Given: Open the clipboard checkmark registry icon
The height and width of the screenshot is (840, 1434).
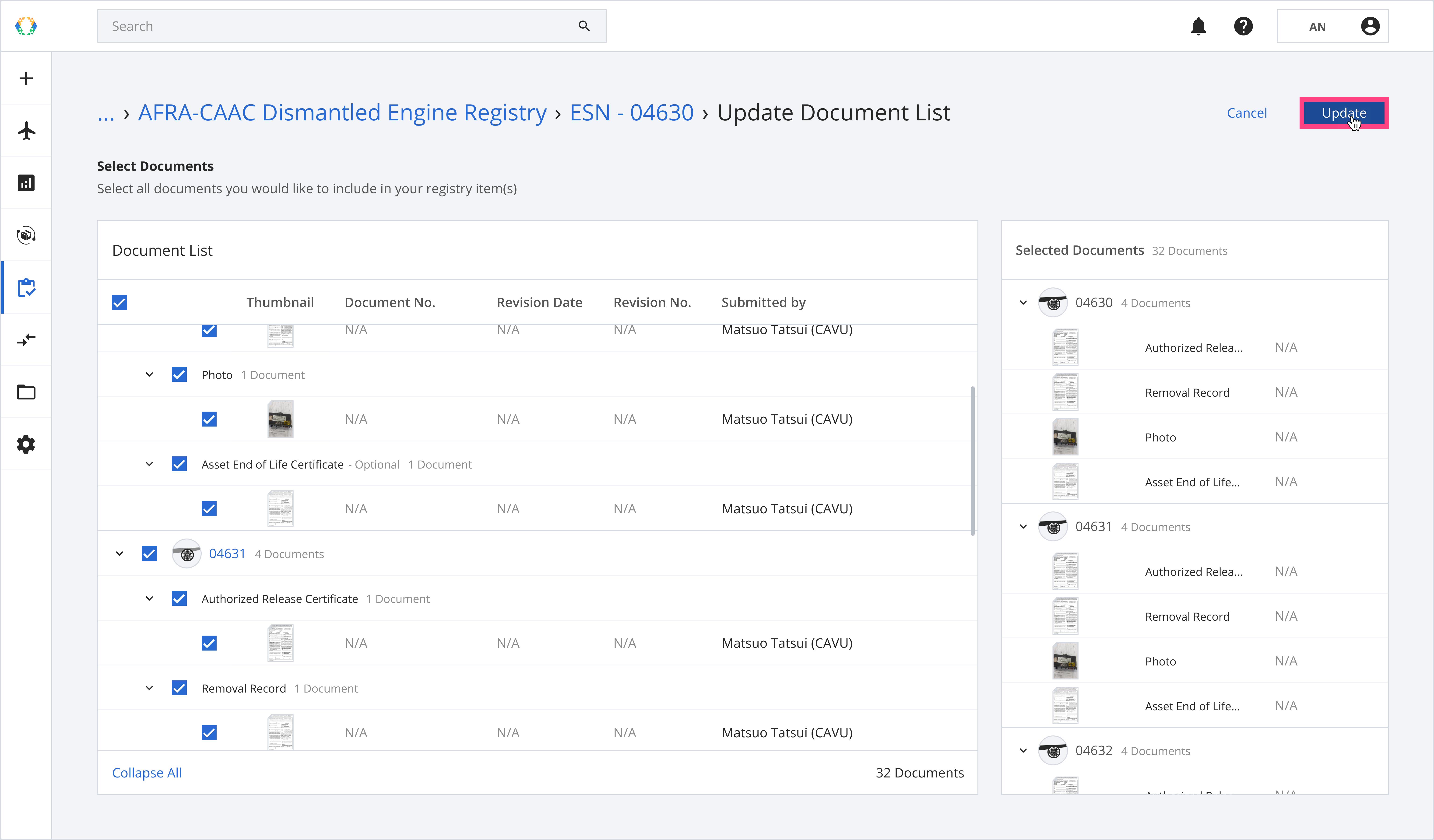Looking at the screenshot, I should 26,288.
